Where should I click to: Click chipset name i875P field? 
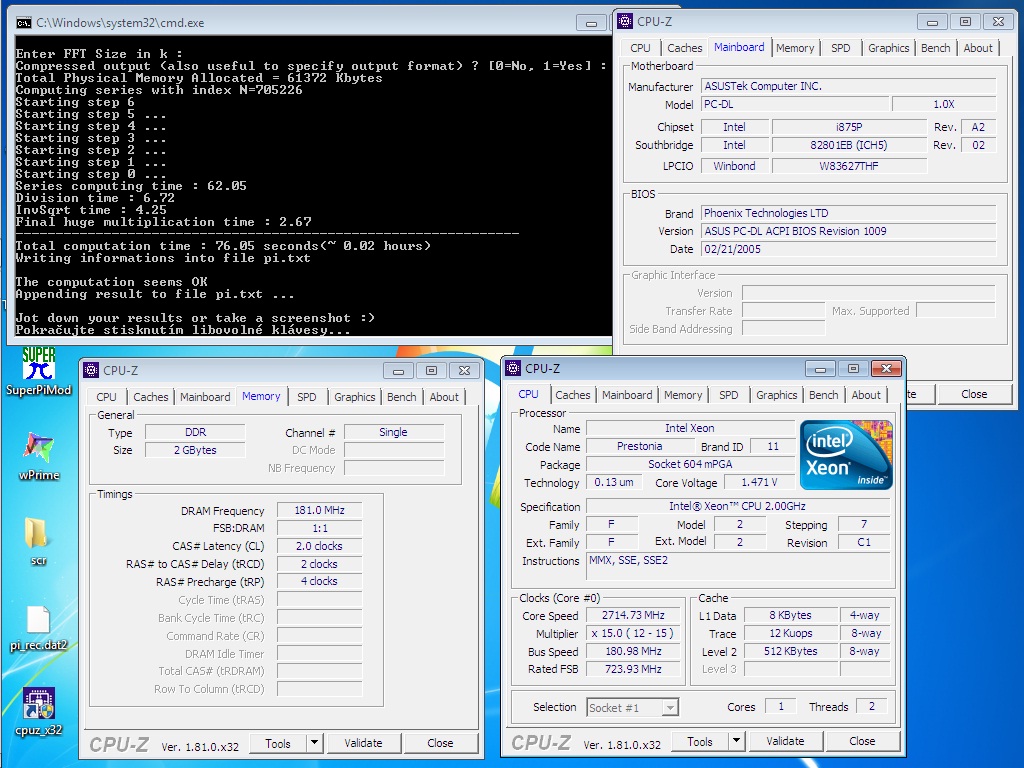(x=849, y=127)
